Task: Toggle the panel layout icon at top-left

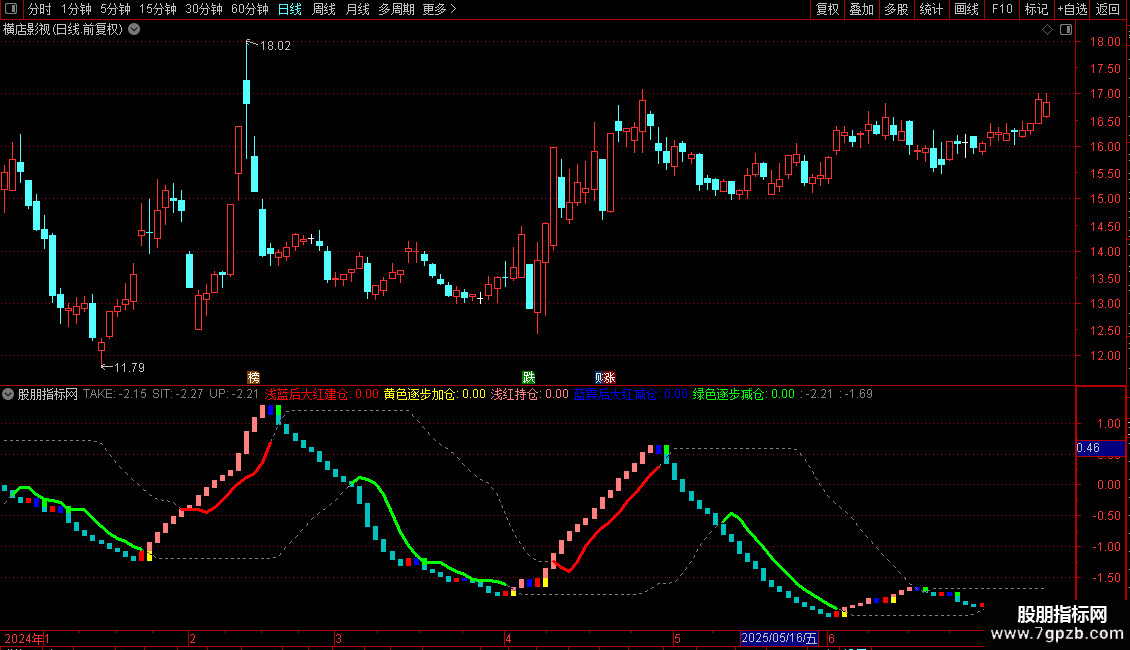Action: click(11, 9)
